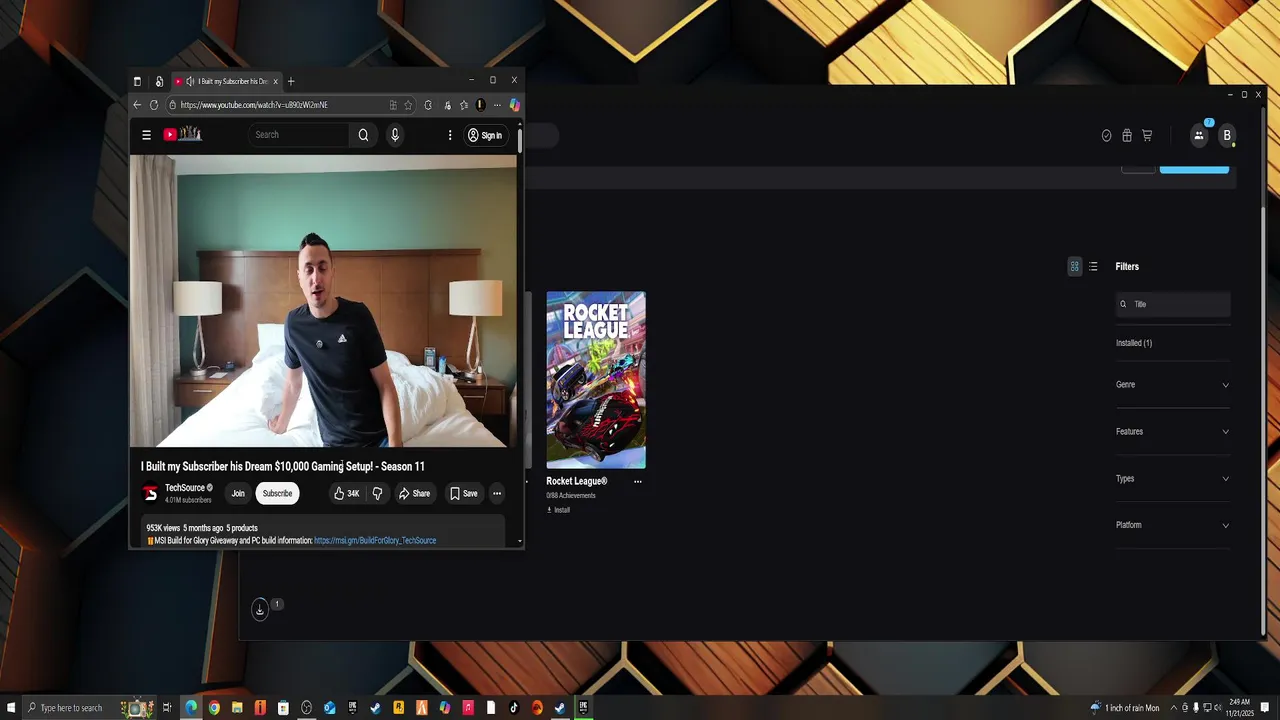Image resolution: width=1280 pixels, height=720 pixels.
Task: Add page to favorites with star icon
Action: point(408,105)
